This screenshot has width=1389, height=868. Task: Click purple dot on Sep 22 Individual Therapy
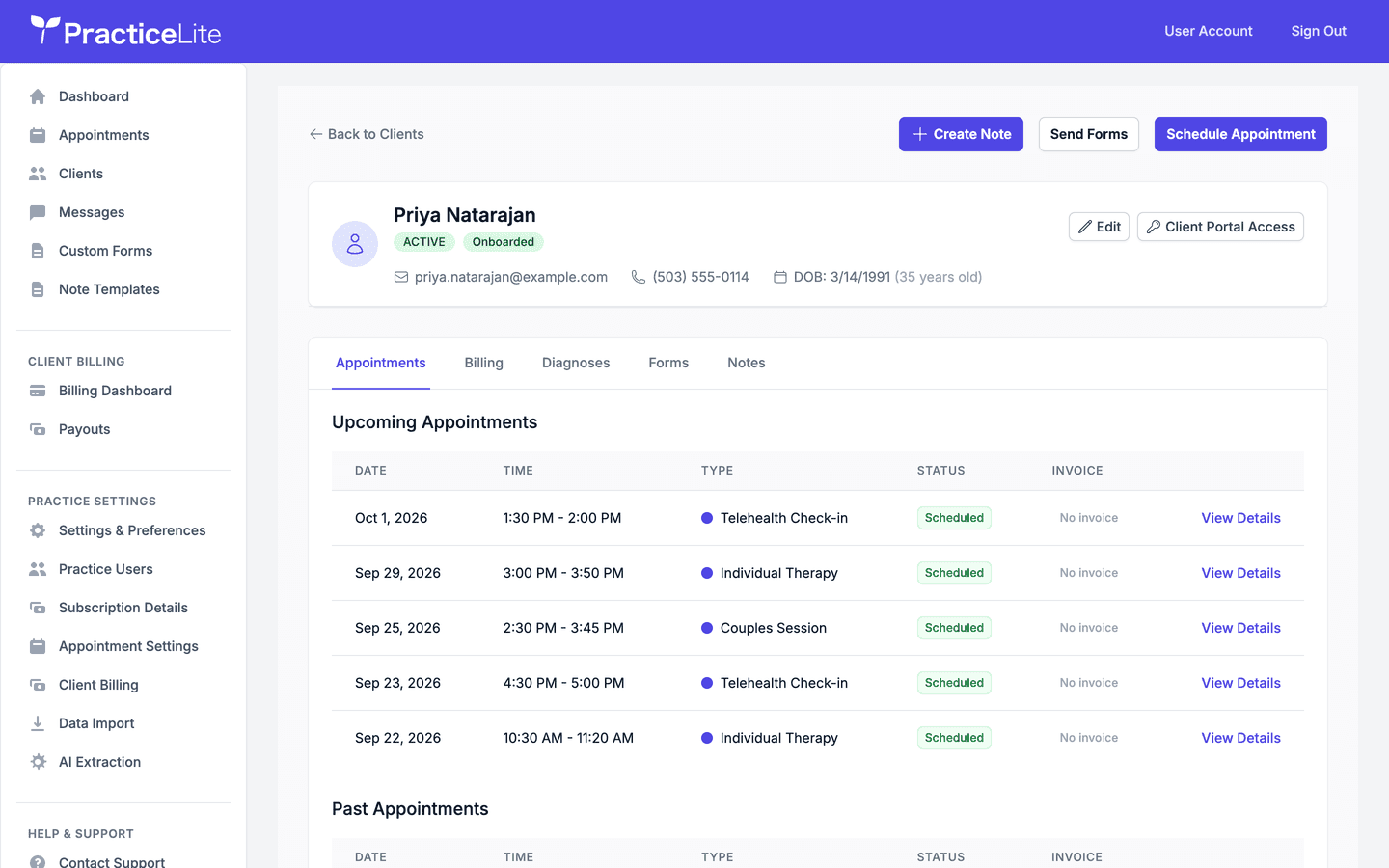(707, 738)
